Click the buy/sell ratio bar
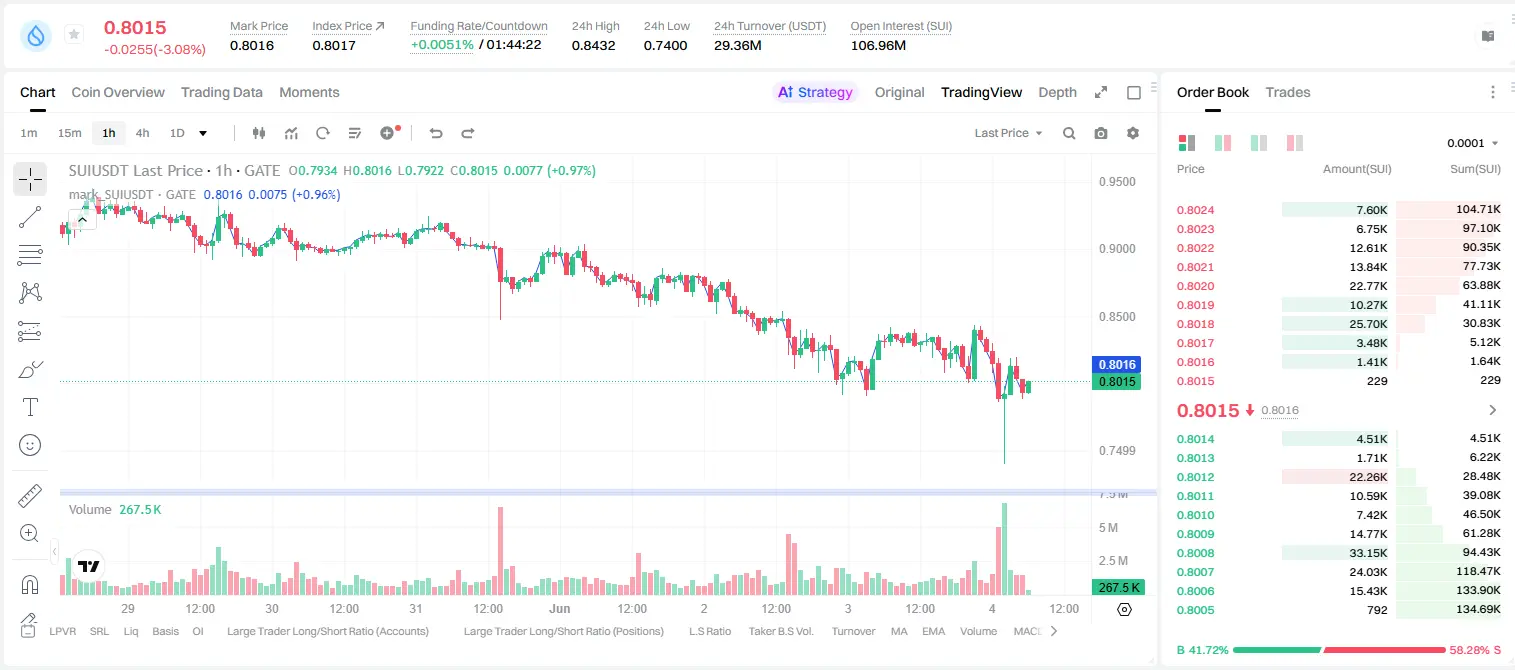 pyautogui.click(x=1339, y=650)
